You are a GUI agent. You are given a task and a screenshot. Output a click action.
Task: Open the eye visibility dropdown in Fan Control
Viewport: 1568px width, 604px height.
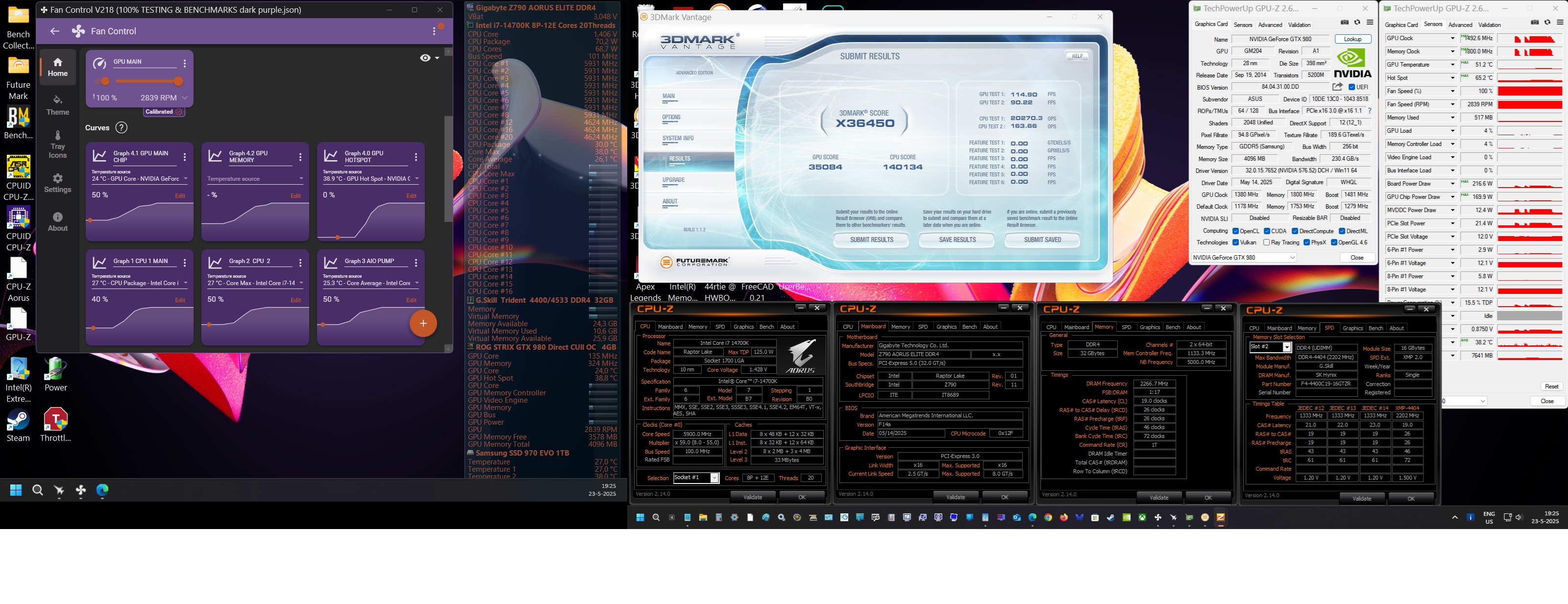pyautogui.click(x=430, y=58)
